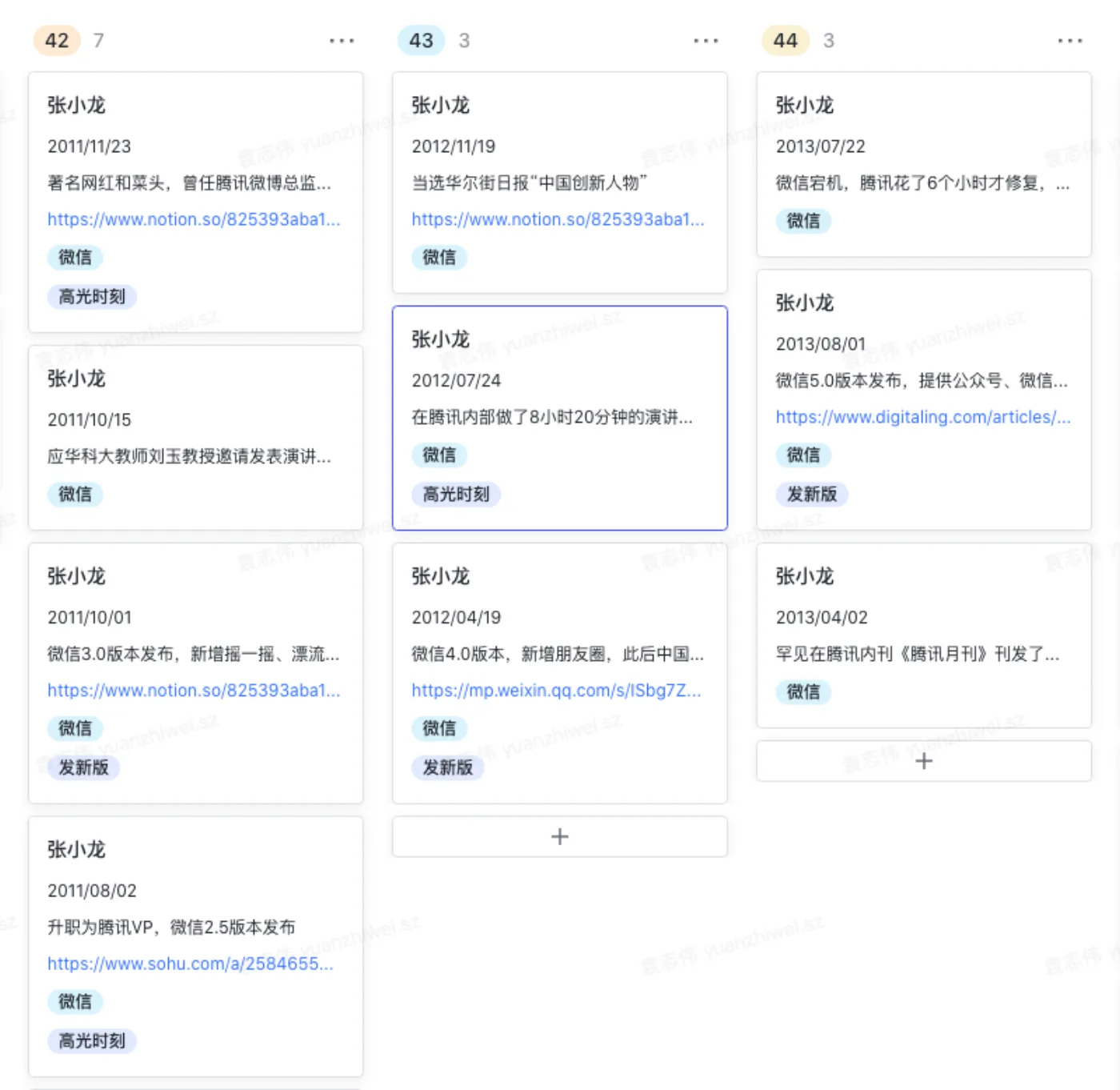
Task: Click the date 2011/10/15
Action: pyautogui.click(x=89, y=420)
